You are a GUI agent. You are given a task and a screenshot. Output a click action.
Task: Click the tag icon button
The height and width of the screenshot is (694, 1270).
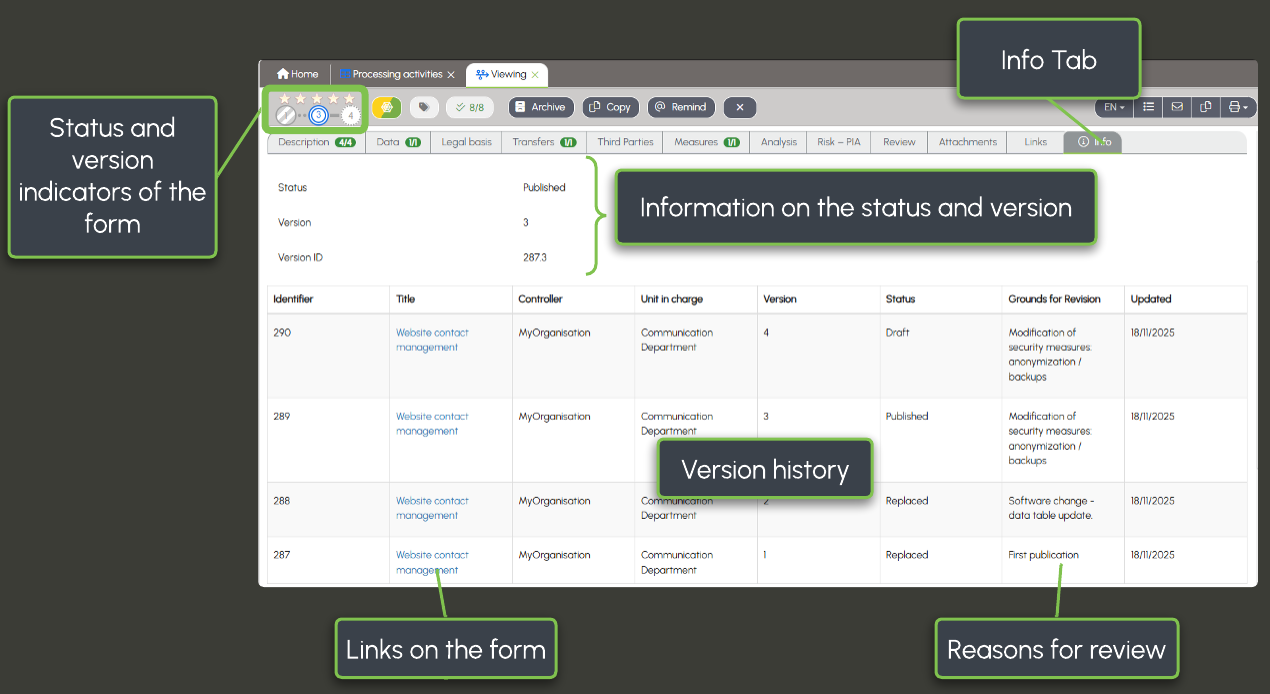[424, 108]
